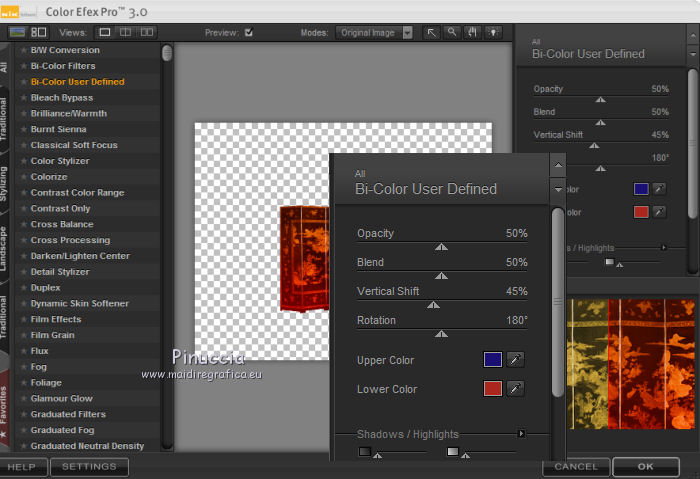Switch to split preview view

(126, 32)
